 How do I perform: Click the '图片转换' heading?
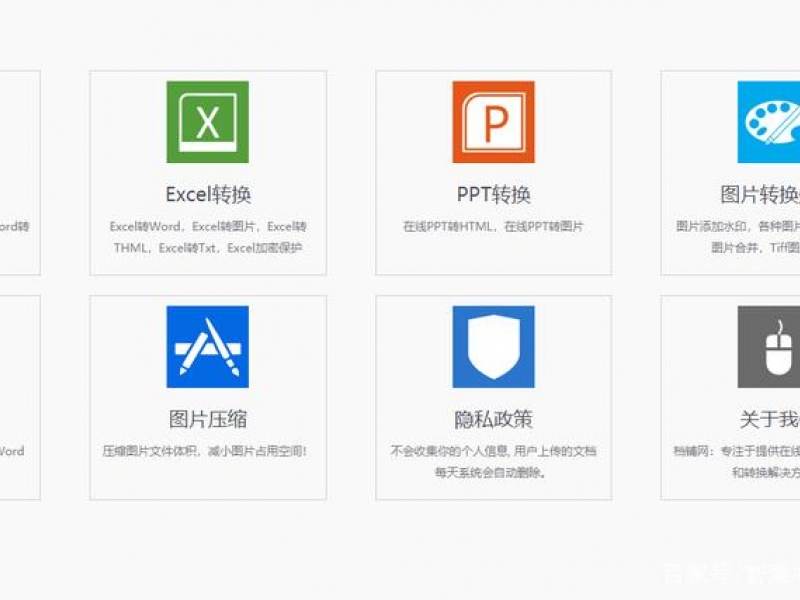pos(760,194)
